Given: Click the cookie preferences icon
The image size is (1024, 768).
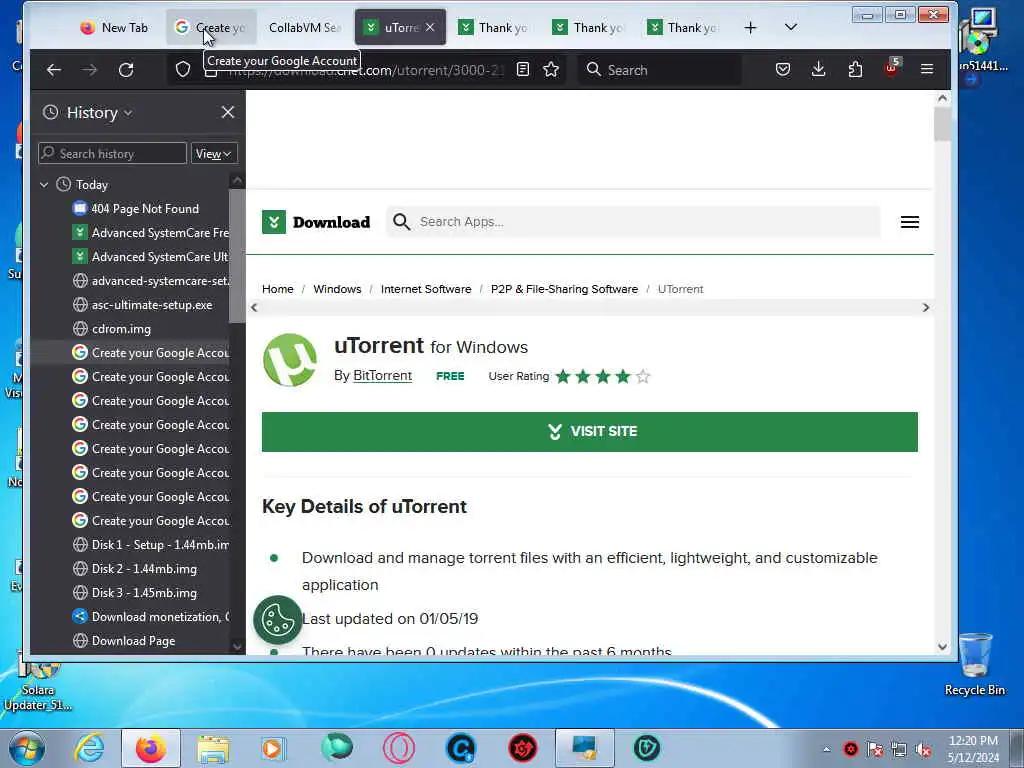Looking at the screenshot, I should [278, 619].
